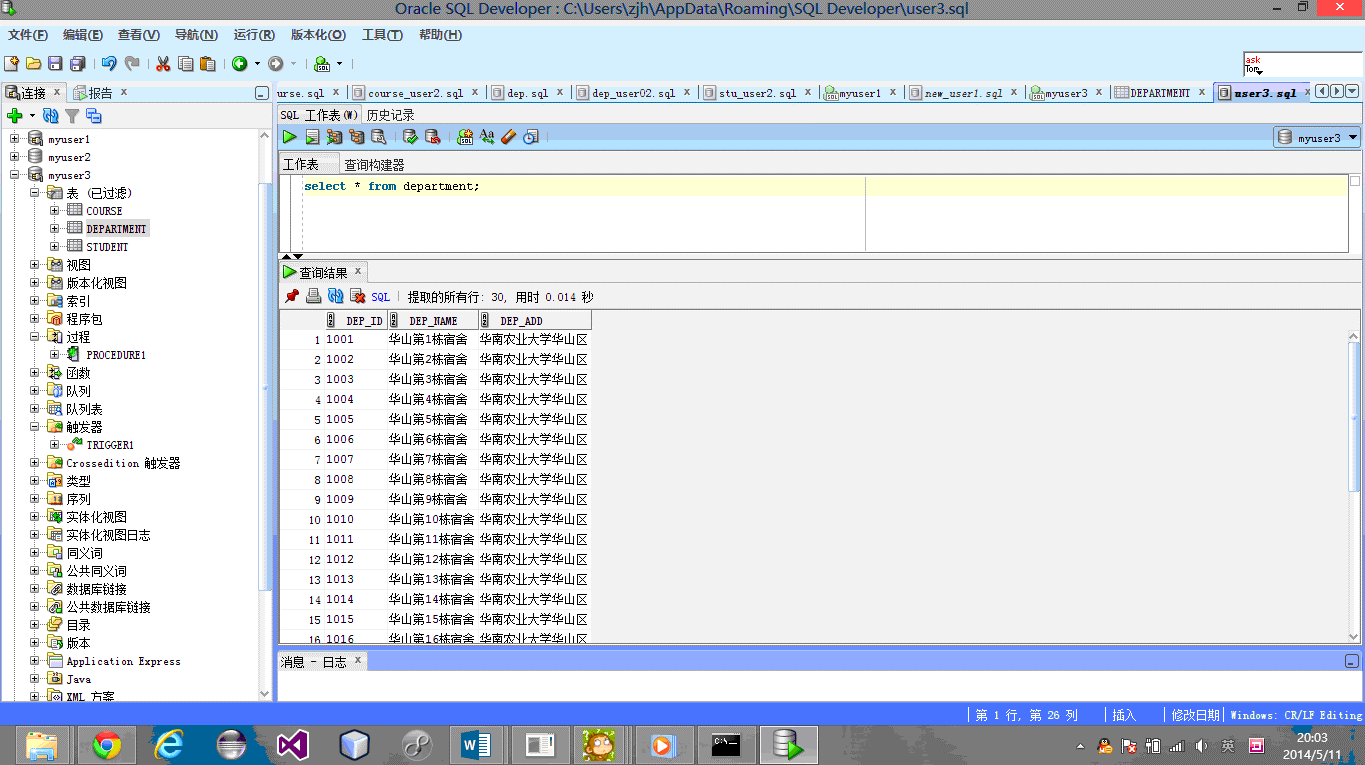This screenshot has width=1365, height=765.
Task: Open the 文件(F) menu
Action: (x=27, y=35)
